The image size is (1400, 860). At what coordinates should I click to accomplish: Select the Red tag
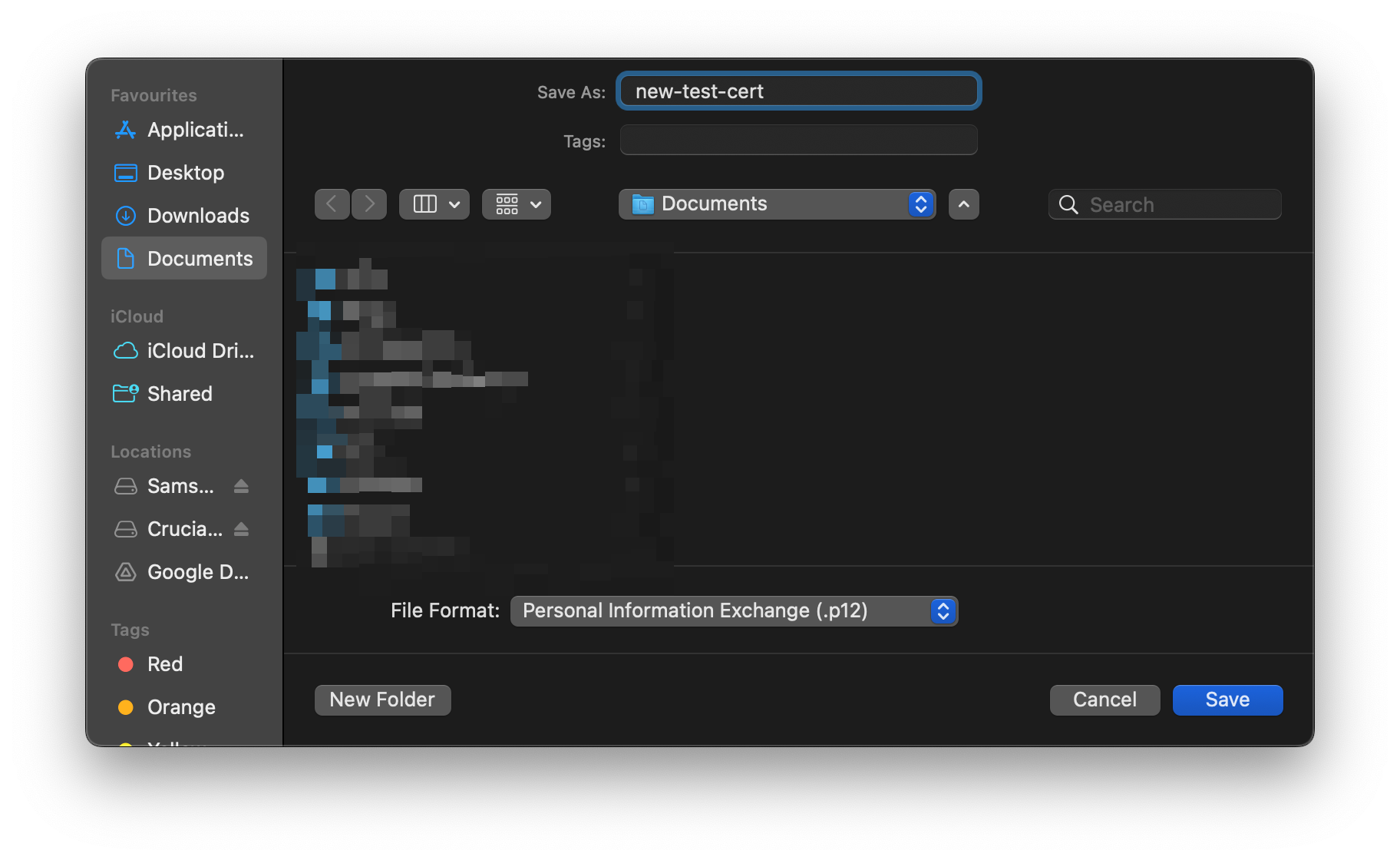(x=164, y=663)
